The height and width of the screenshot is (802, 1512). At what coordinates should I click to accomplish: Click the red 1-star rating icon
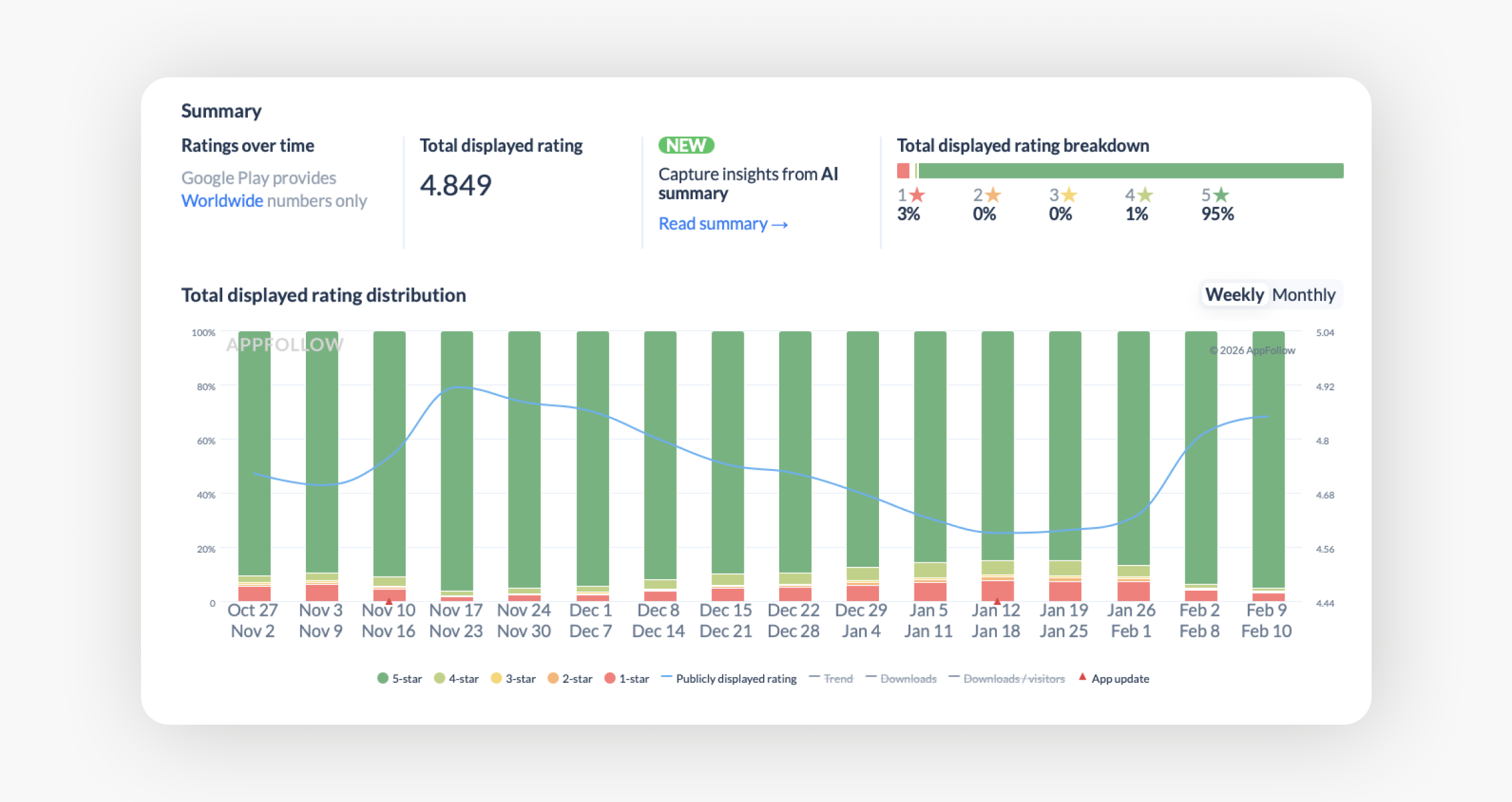point(918,195)
